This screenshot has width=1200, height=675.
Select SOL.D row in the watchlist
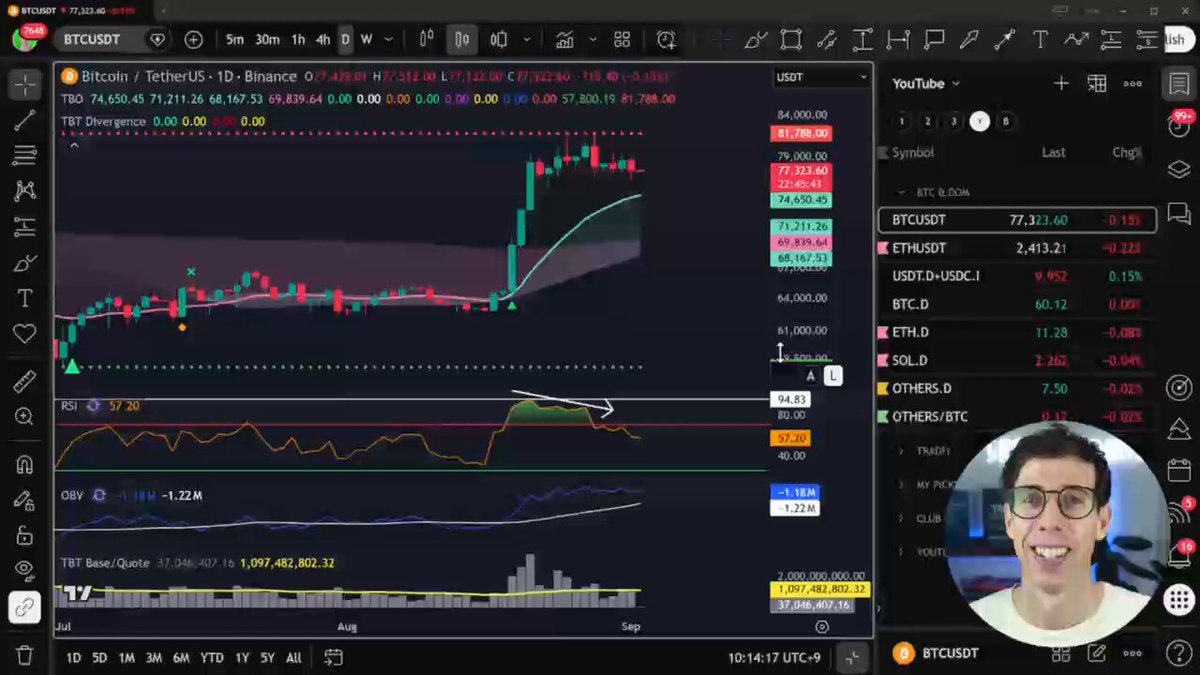[1017, 360]
